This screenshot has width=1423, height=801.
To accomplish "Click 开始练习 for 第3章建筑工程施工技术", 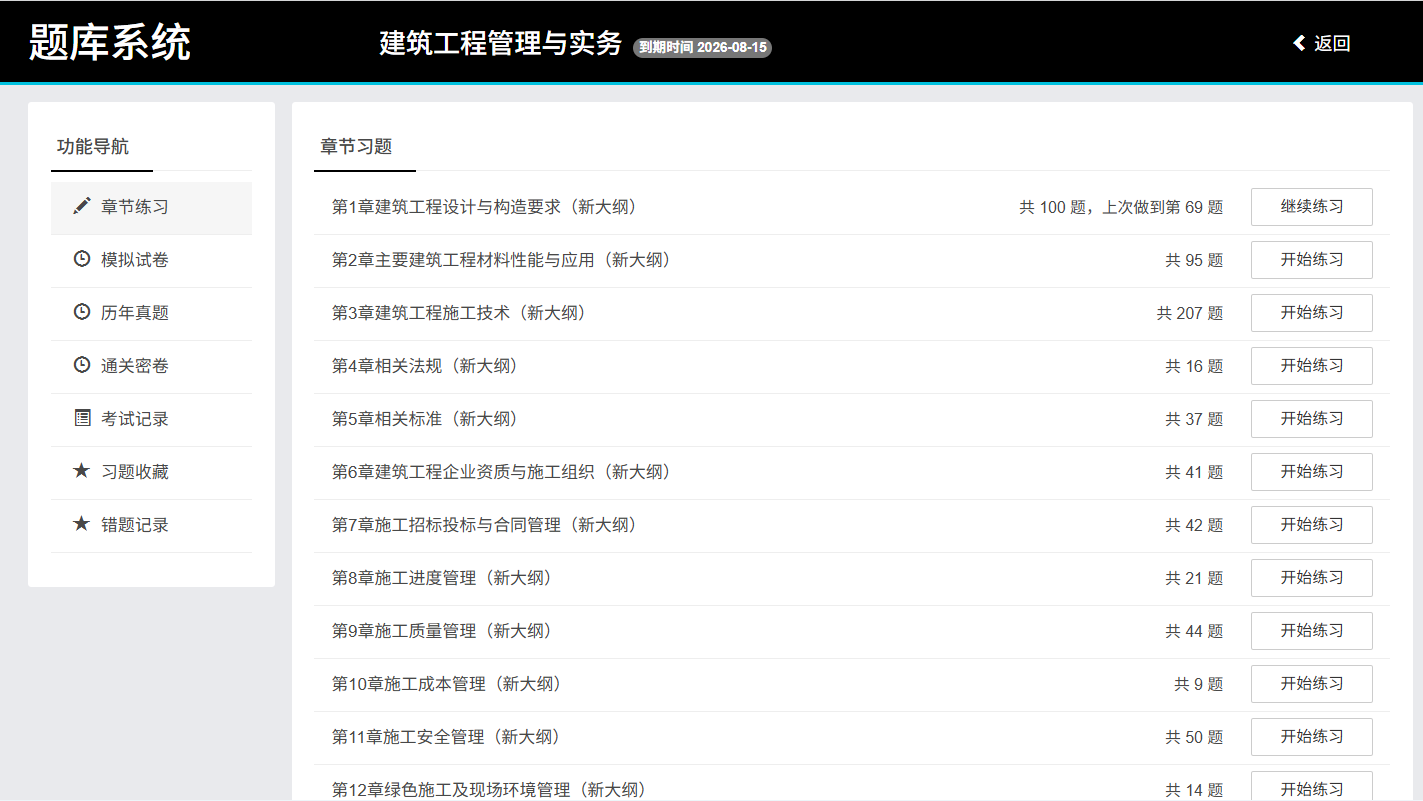I will click(1311, 313).
